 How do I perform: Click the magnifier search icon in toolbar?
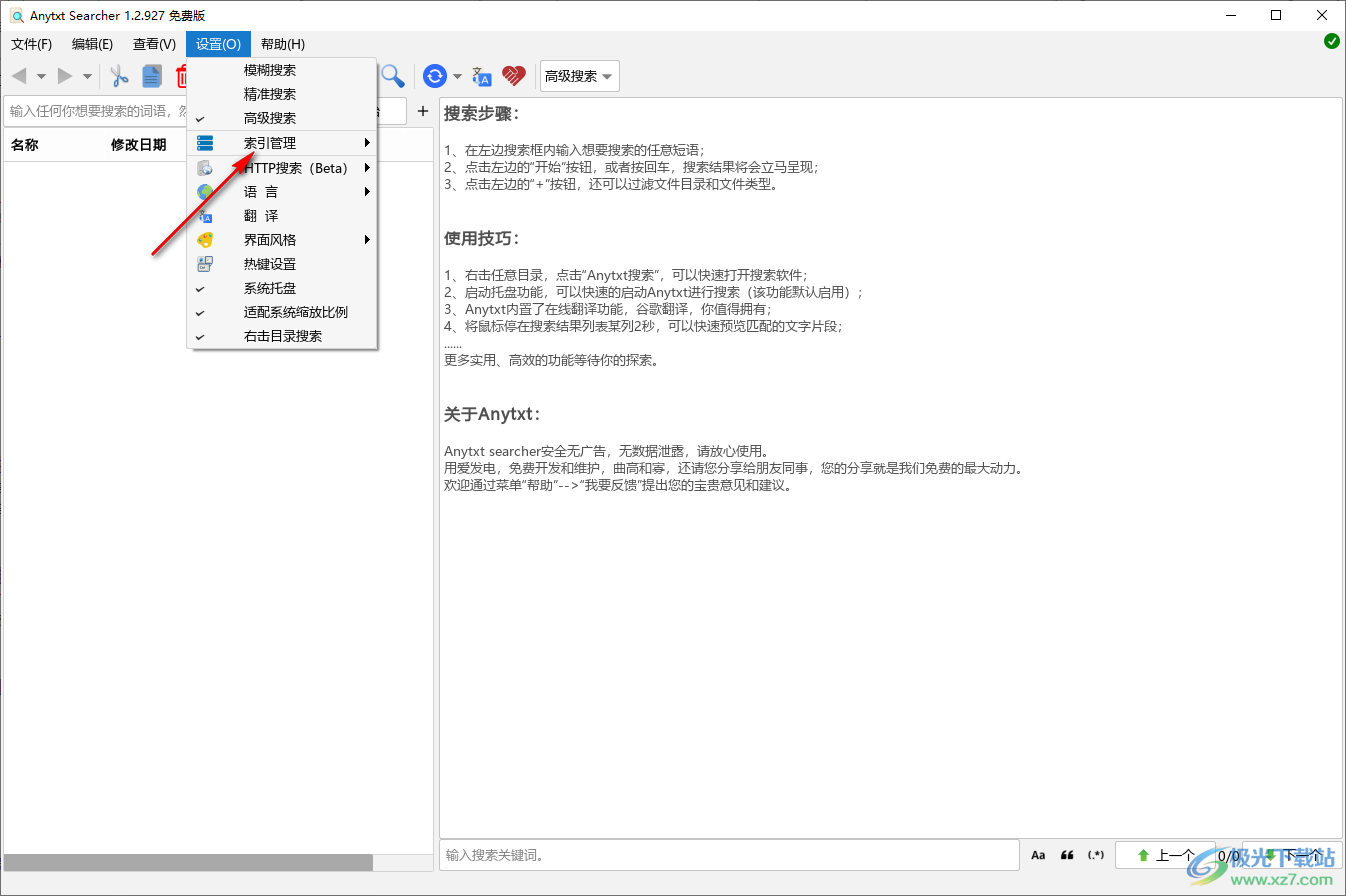coord(393,76)
